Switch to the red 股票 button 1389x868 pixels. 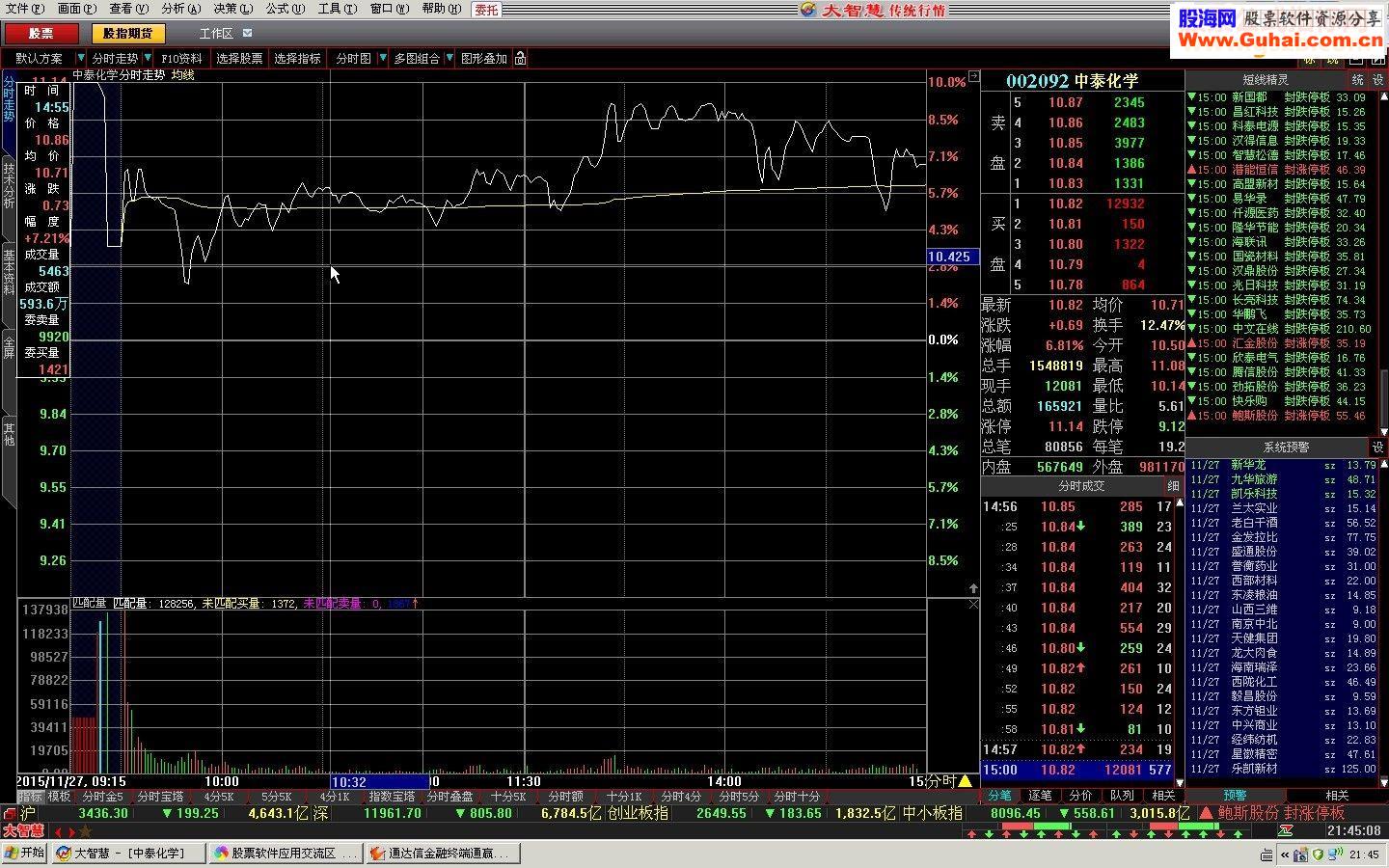(41, 33)
